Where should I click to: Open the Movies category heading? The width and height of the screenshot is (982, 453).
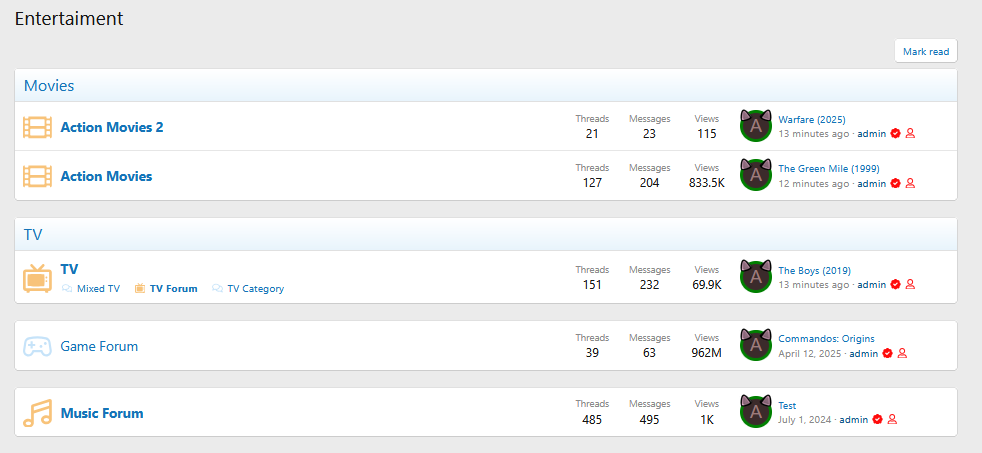[x=49, y=86]
